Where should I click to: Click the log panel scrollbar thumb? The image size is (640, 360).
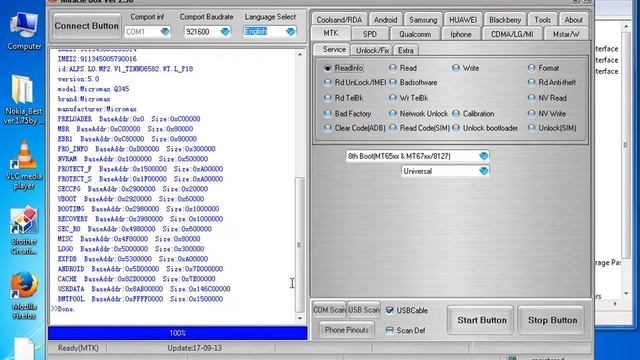pos(300,244)
